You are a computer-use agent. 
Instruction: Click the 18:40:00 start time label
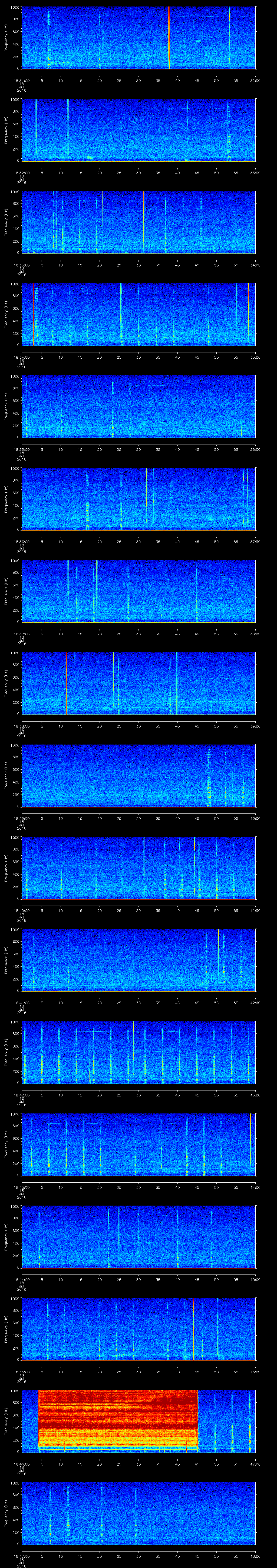(21, 910)
